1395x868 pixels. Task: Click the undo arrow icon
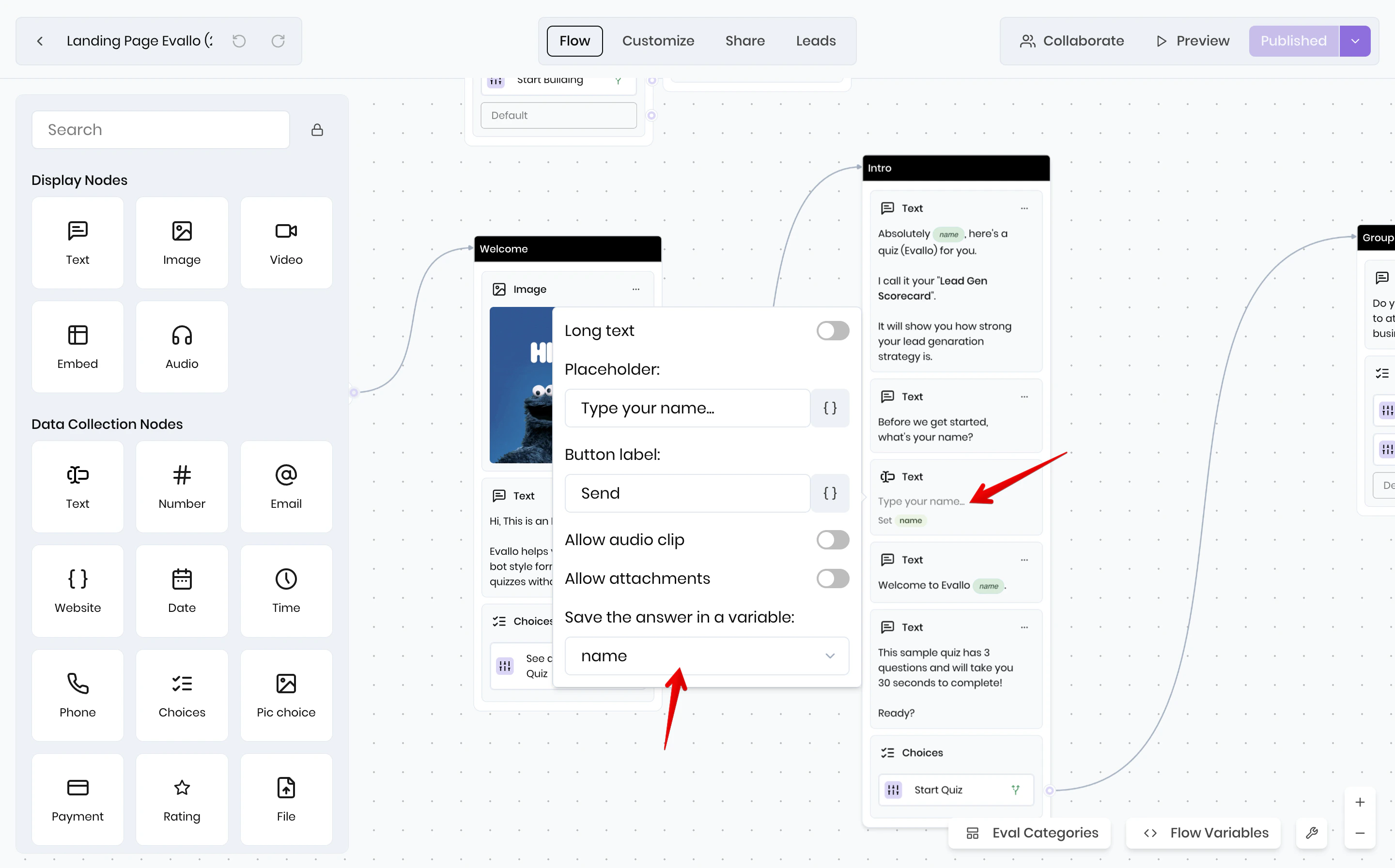(239, 41)
